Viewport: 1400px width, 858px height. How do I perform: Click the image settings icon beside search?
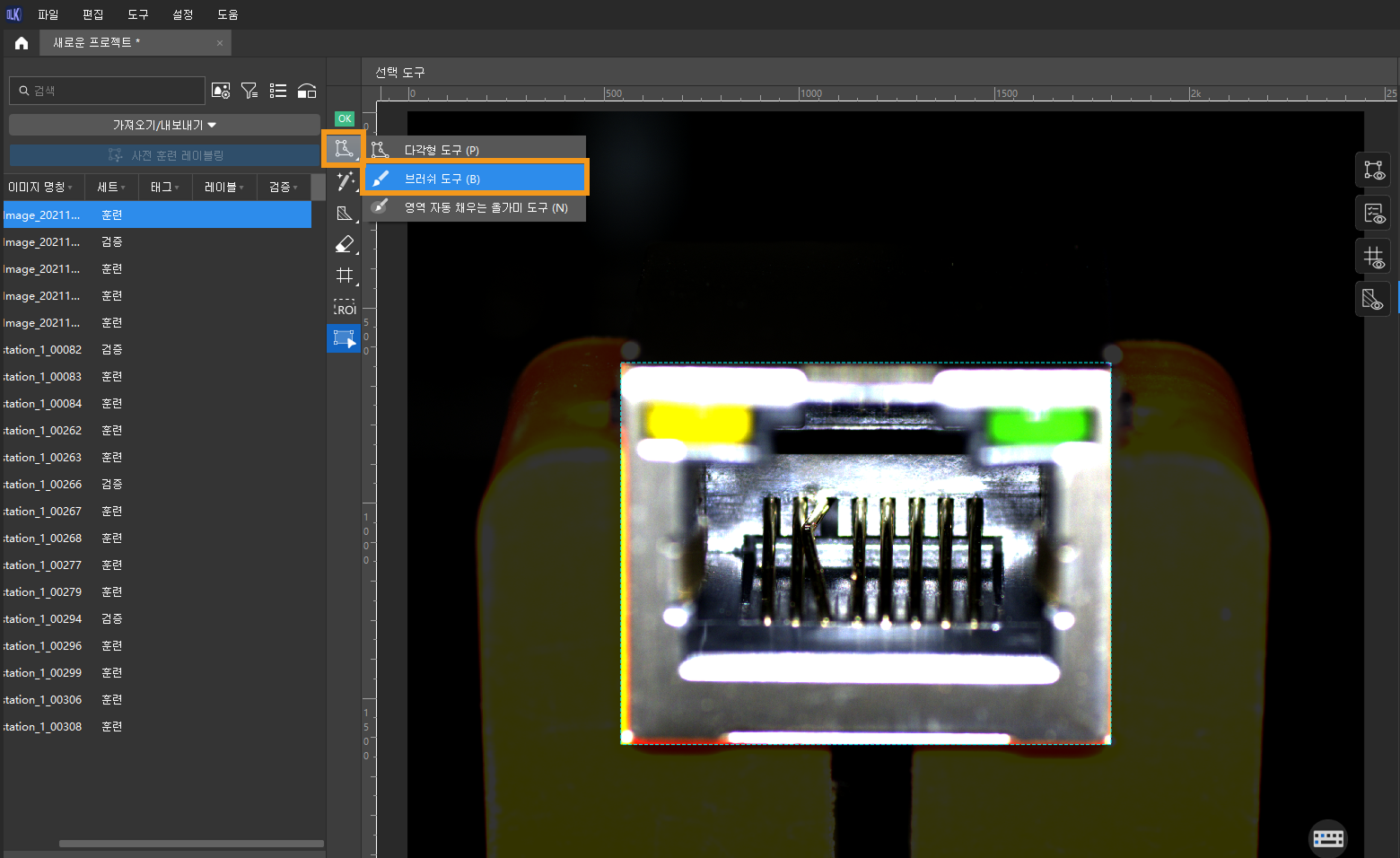click(x=221, y=91)
